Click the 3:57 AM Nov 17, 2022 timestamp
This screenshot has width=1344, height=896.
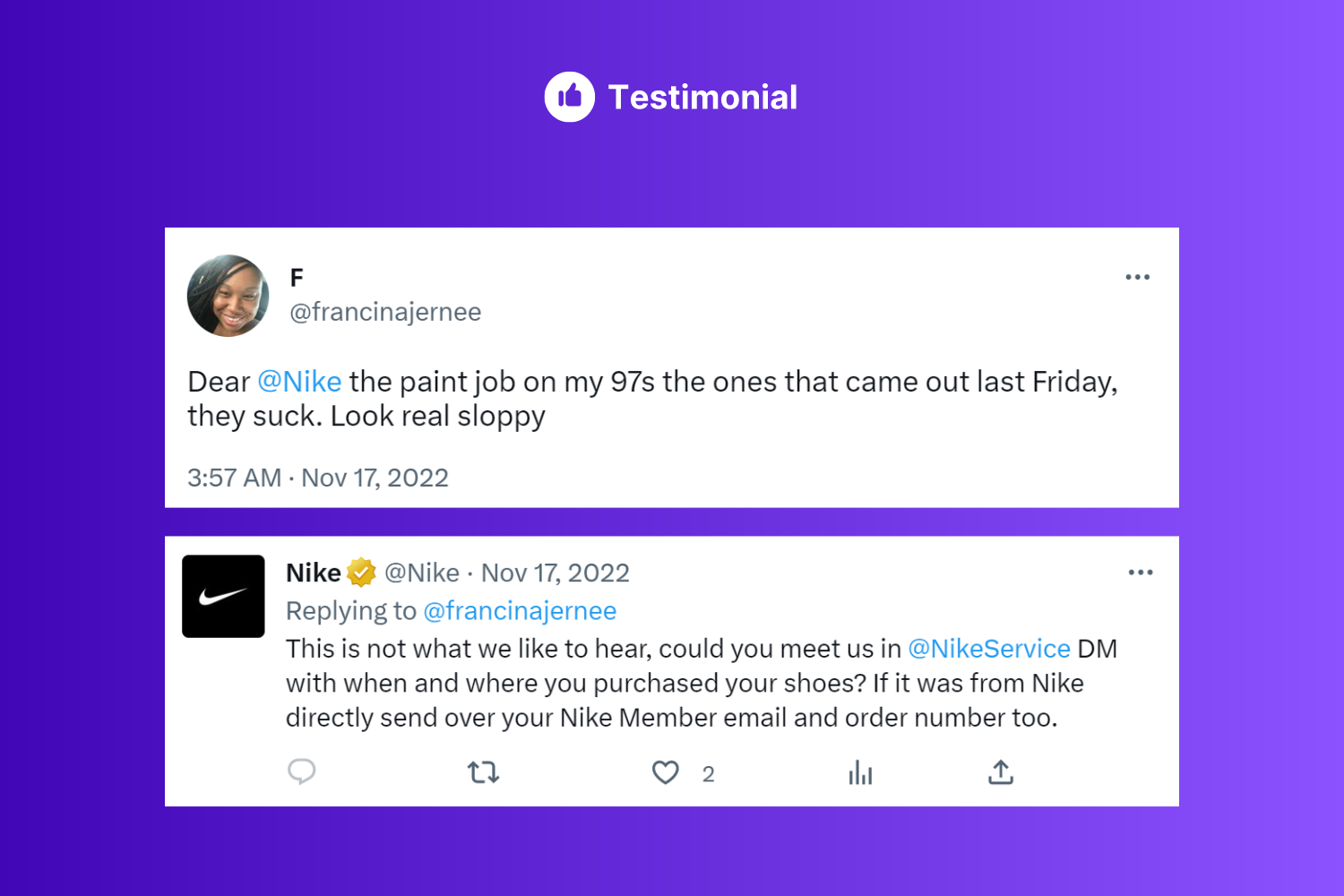tap(318, 478)
